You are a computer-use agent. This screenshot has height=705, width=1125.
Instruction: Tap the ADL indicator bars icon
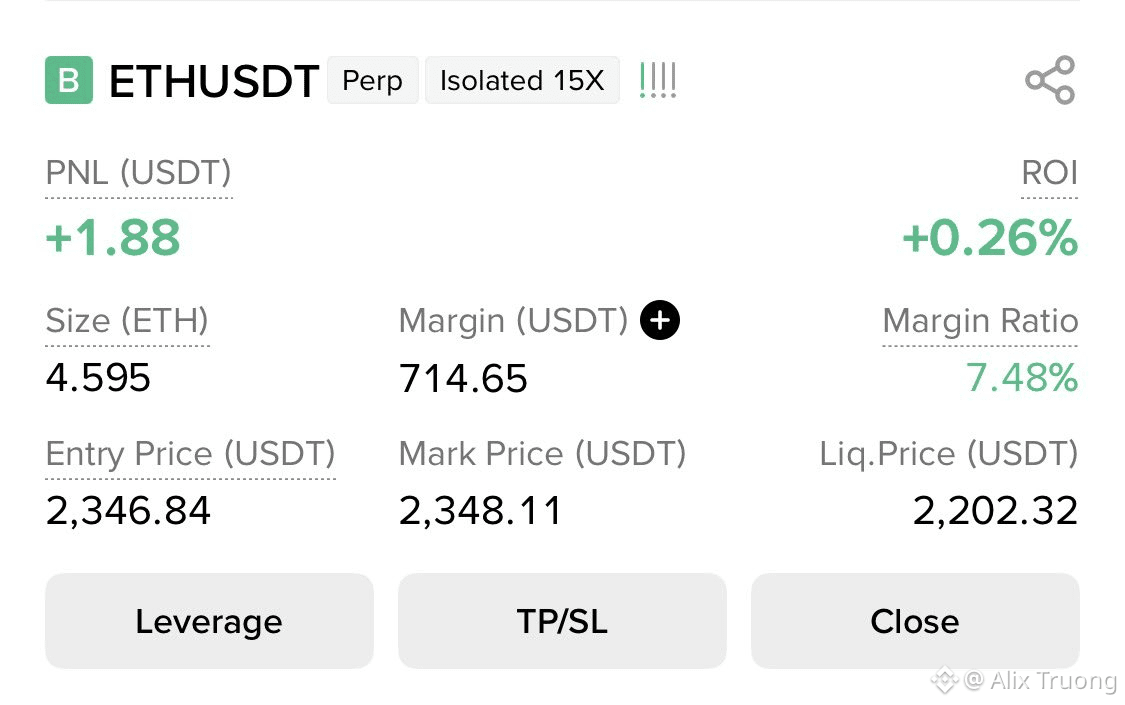pos(657,80)
